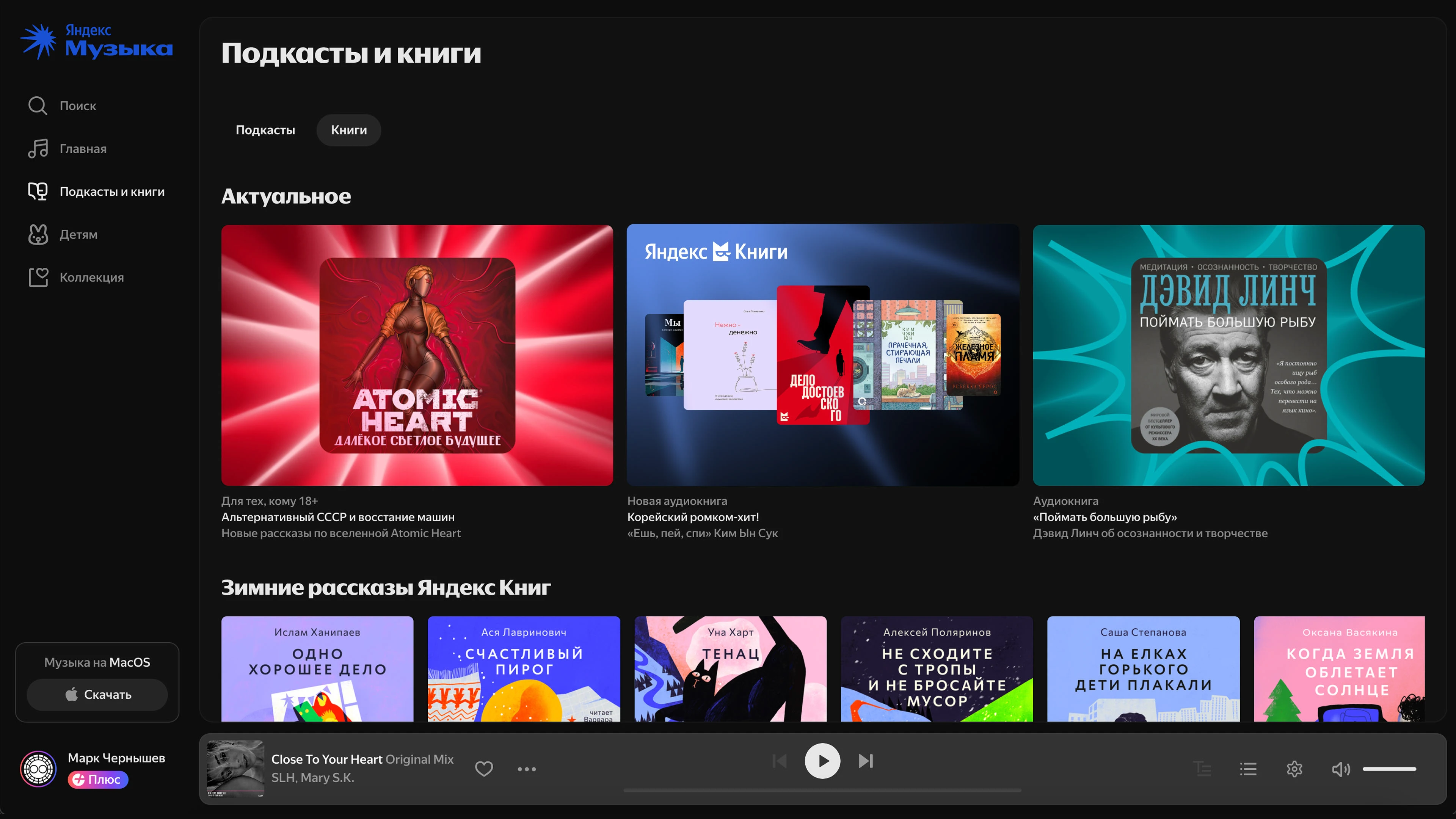1456x819 pixels.
Task: Mute audio with the speaker icon
Action: coord(1341,769)
